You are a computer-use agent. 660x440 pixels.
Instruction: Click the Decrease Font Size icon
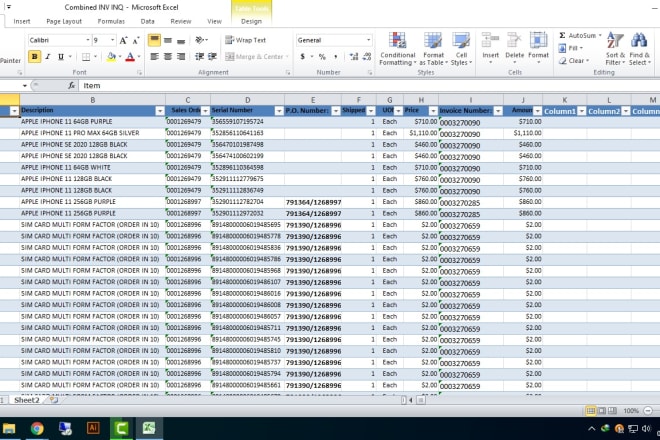click(x=136, y=40)
